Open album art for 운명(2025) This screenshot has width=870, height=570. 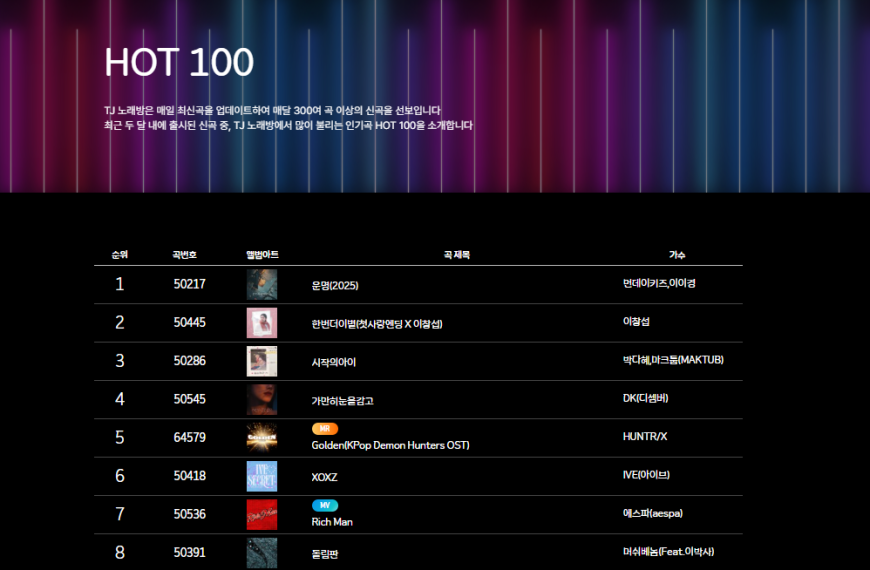[262, 285]
